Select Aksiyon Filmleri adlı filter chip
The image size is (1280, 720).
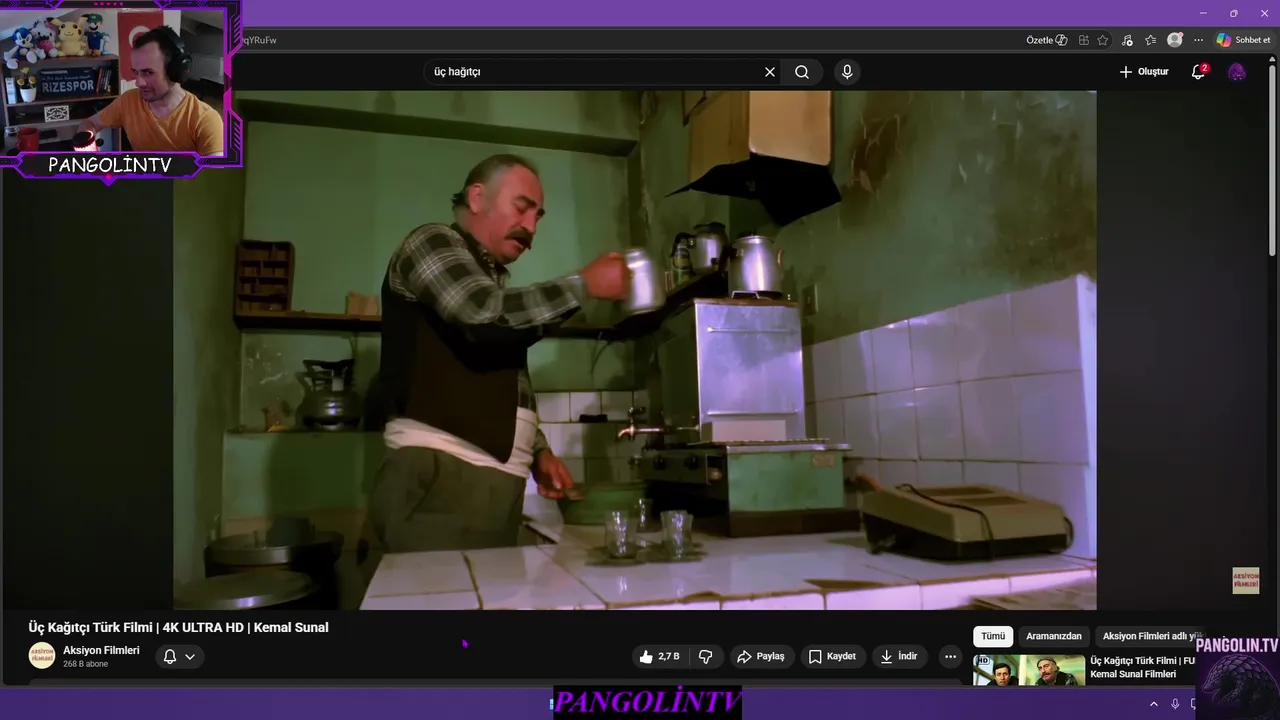pos(1148,636)
